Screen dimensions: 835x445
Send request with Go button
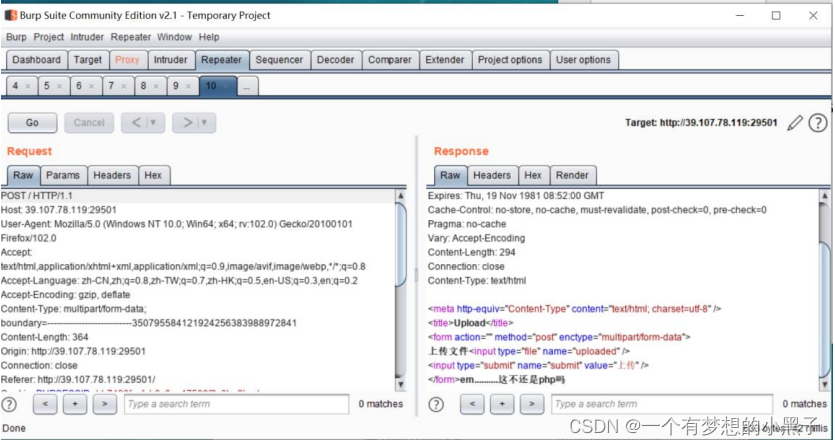coord(32,123)
